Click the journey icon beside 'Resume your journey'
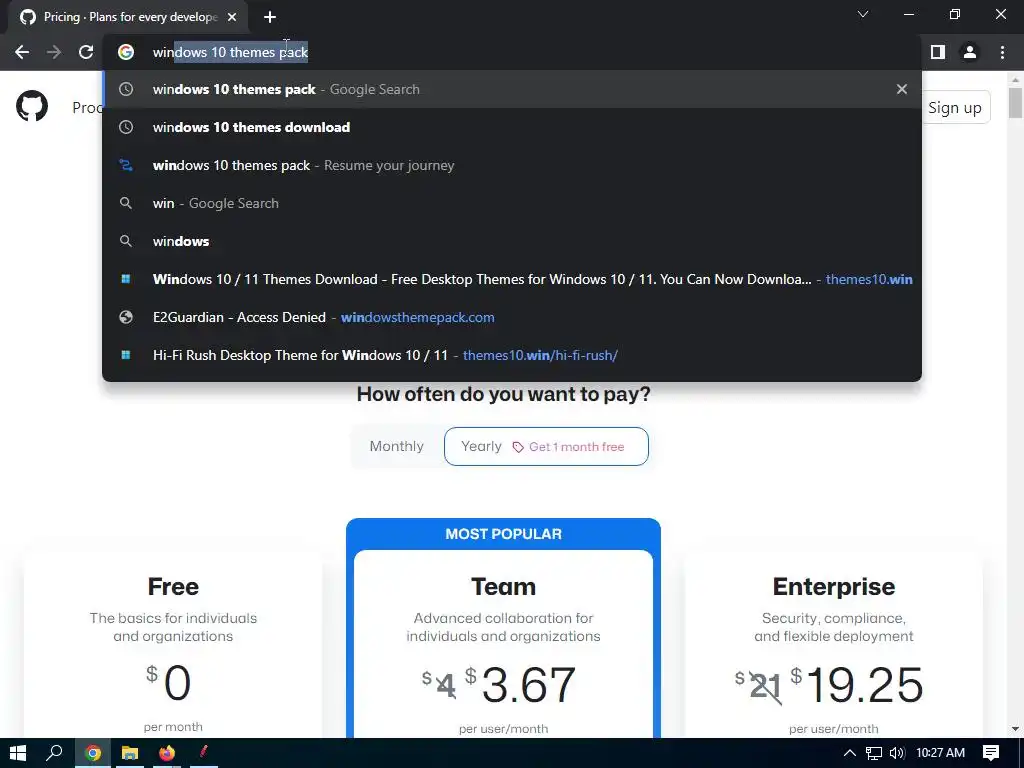1024x768 pixels. click(126, 165)
